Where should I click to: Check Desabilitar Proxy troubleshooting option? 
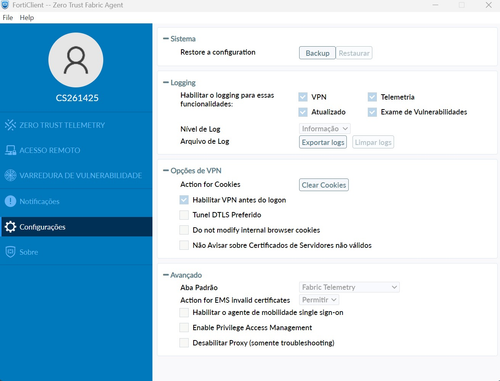coord(184,343)
